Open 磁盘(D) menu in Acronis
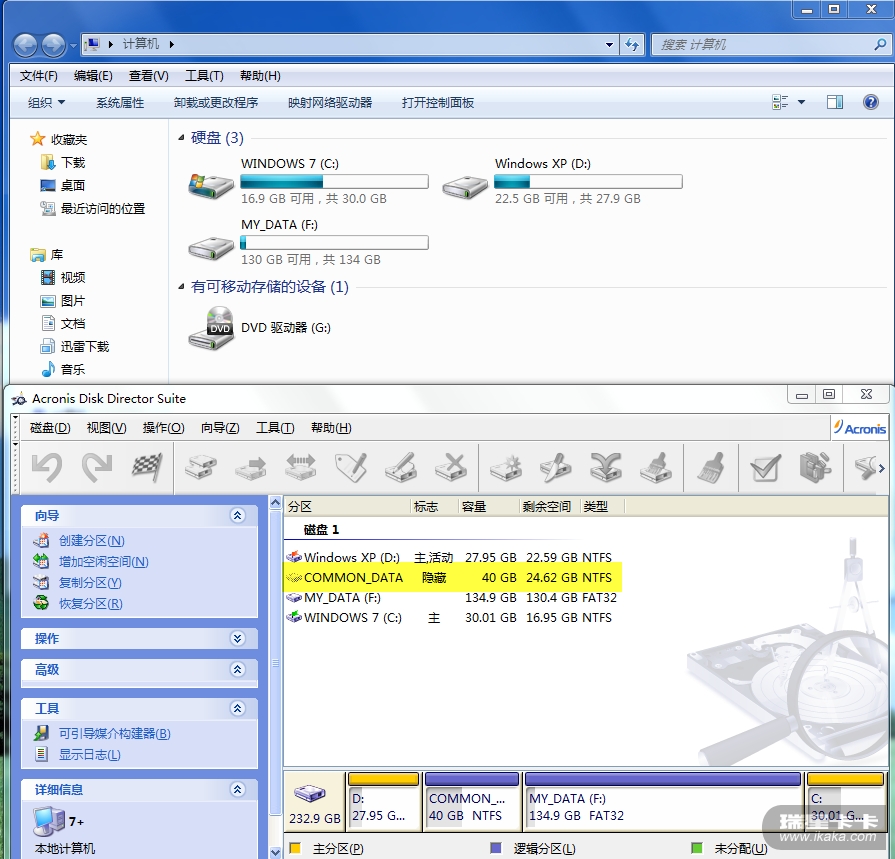 (x=50, y=428)
